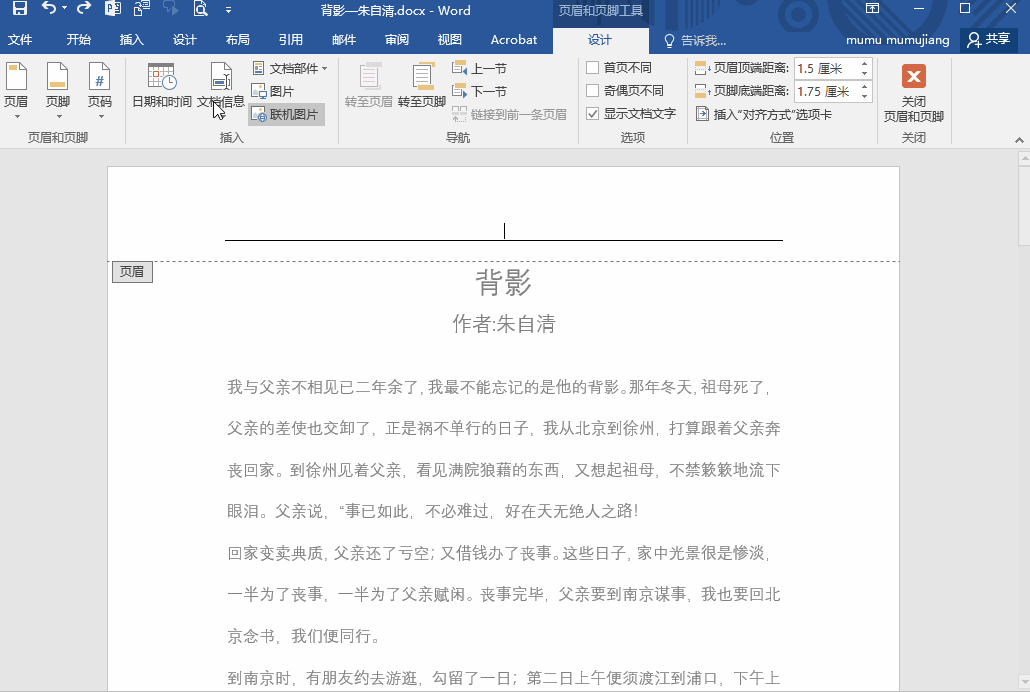This screenshot has height=692, width=1030.
Task: Click 联机图片 online pictures
Action: (286, 114)
